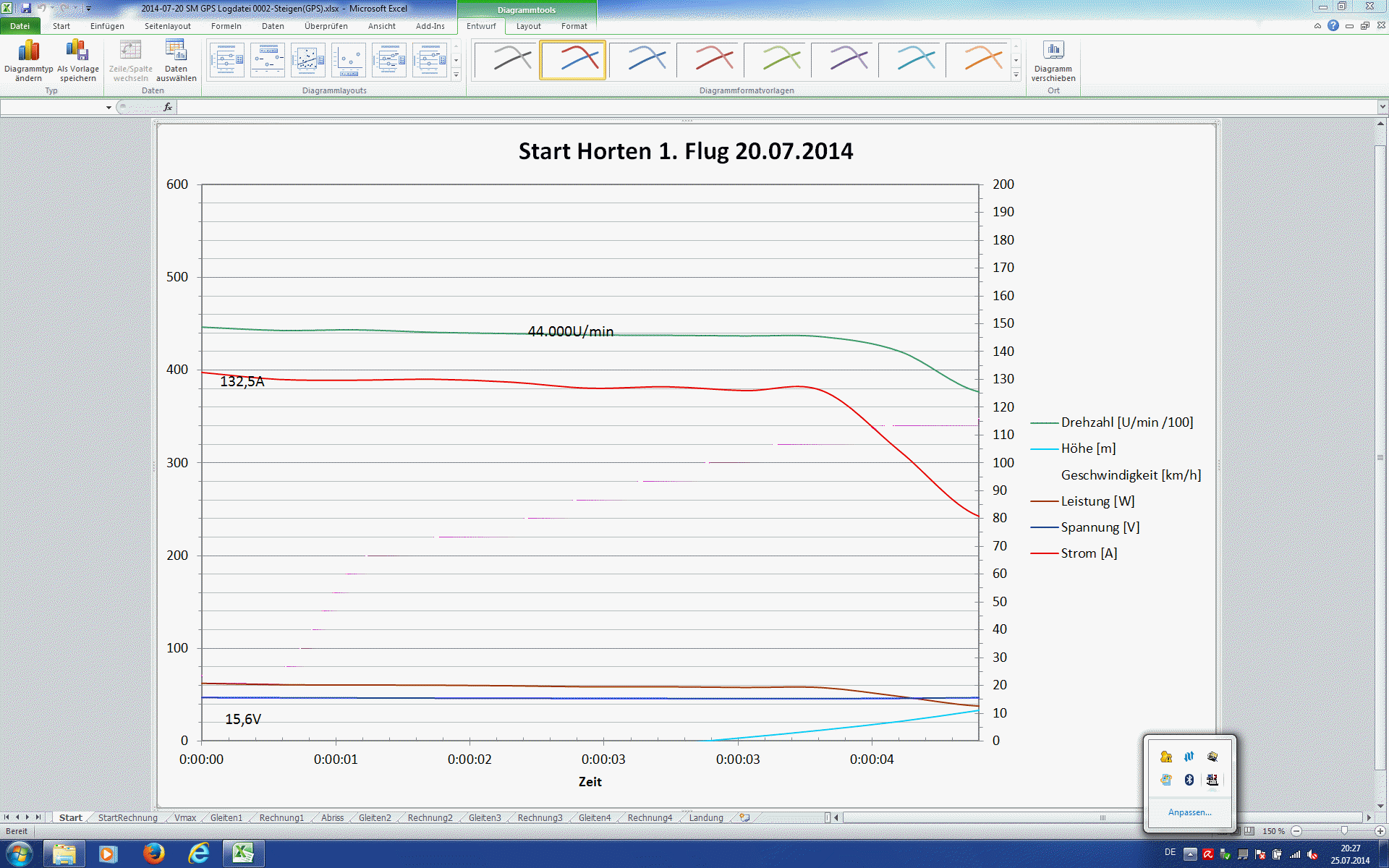The height and width of the screenshot is (868, 1389).
Task: Click the Anpassen... link
Action: pos(1189,812)
